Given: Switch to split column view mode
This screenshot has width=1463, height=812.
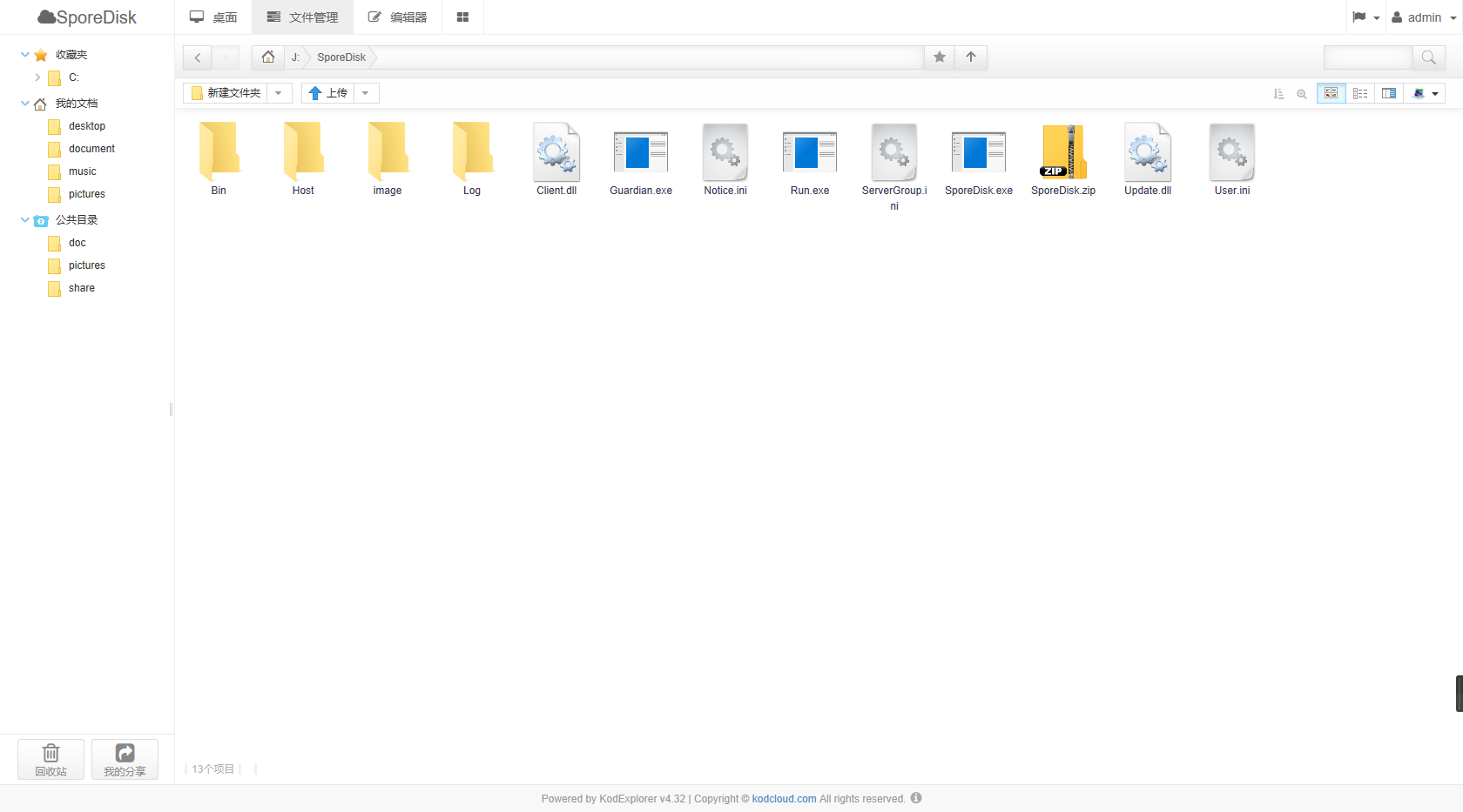Looking at the screenshot, I should pyautogui.click(x=1389, y=93).
